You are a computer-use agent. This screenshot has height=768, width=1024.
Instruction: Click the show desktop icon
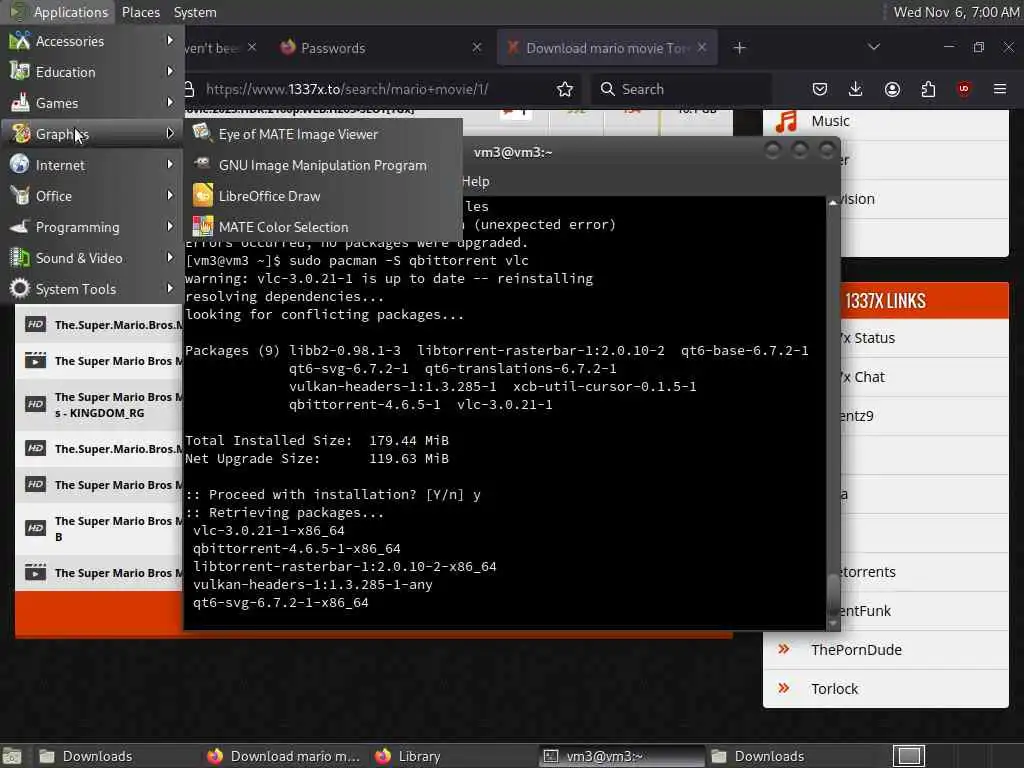(x=12, y=756)
